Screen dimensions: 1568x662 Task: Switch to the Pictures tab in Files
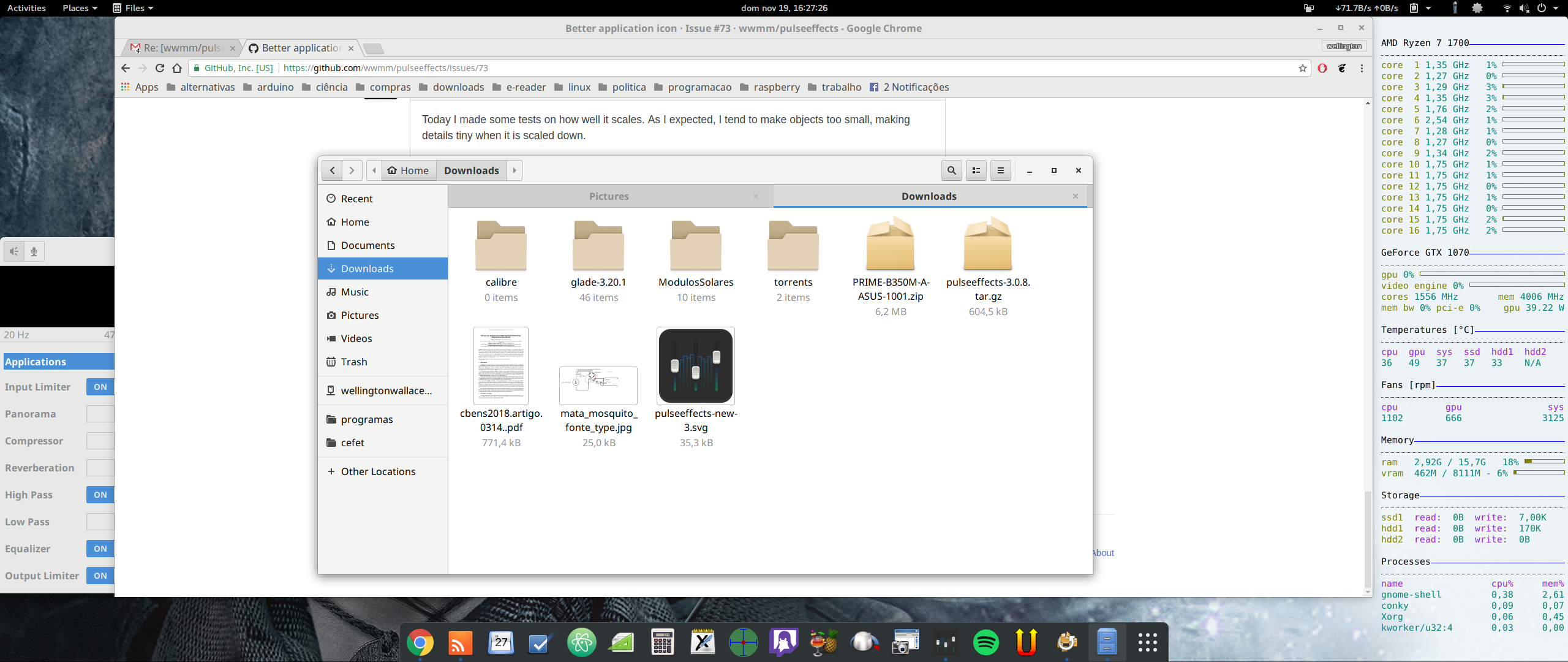pos(609,196)
